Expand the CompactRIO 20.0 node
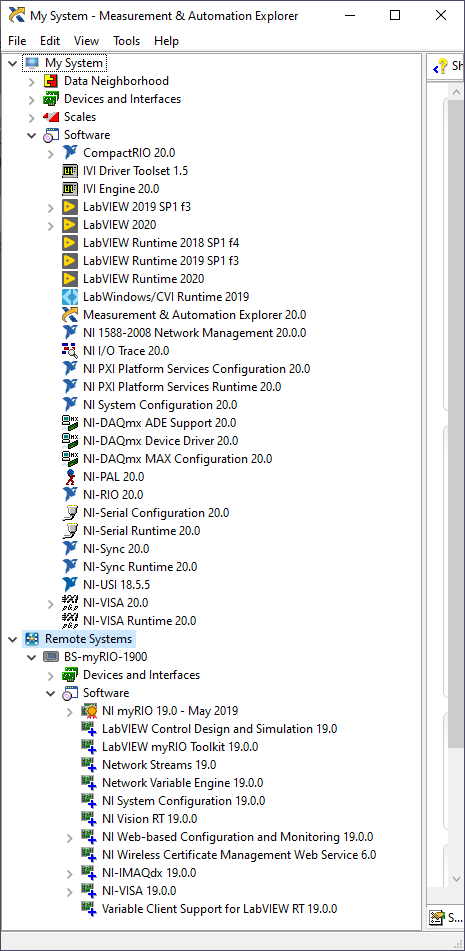The height and width of the screenshot is (951, 465). (51, 153)
